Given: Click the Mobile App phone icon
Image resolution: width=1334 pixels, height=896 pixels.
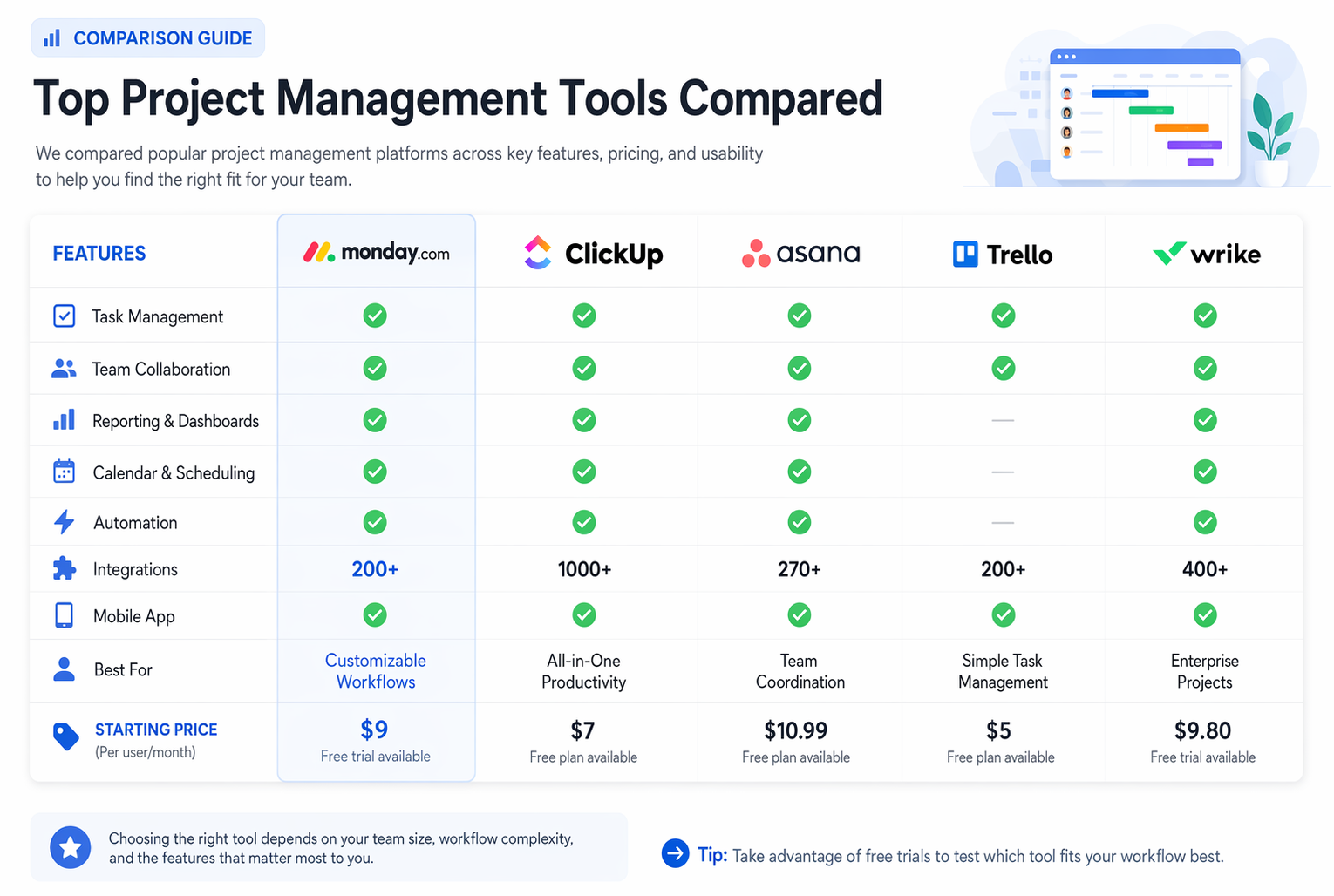Looking at the screenshot, I should [64, 615].
